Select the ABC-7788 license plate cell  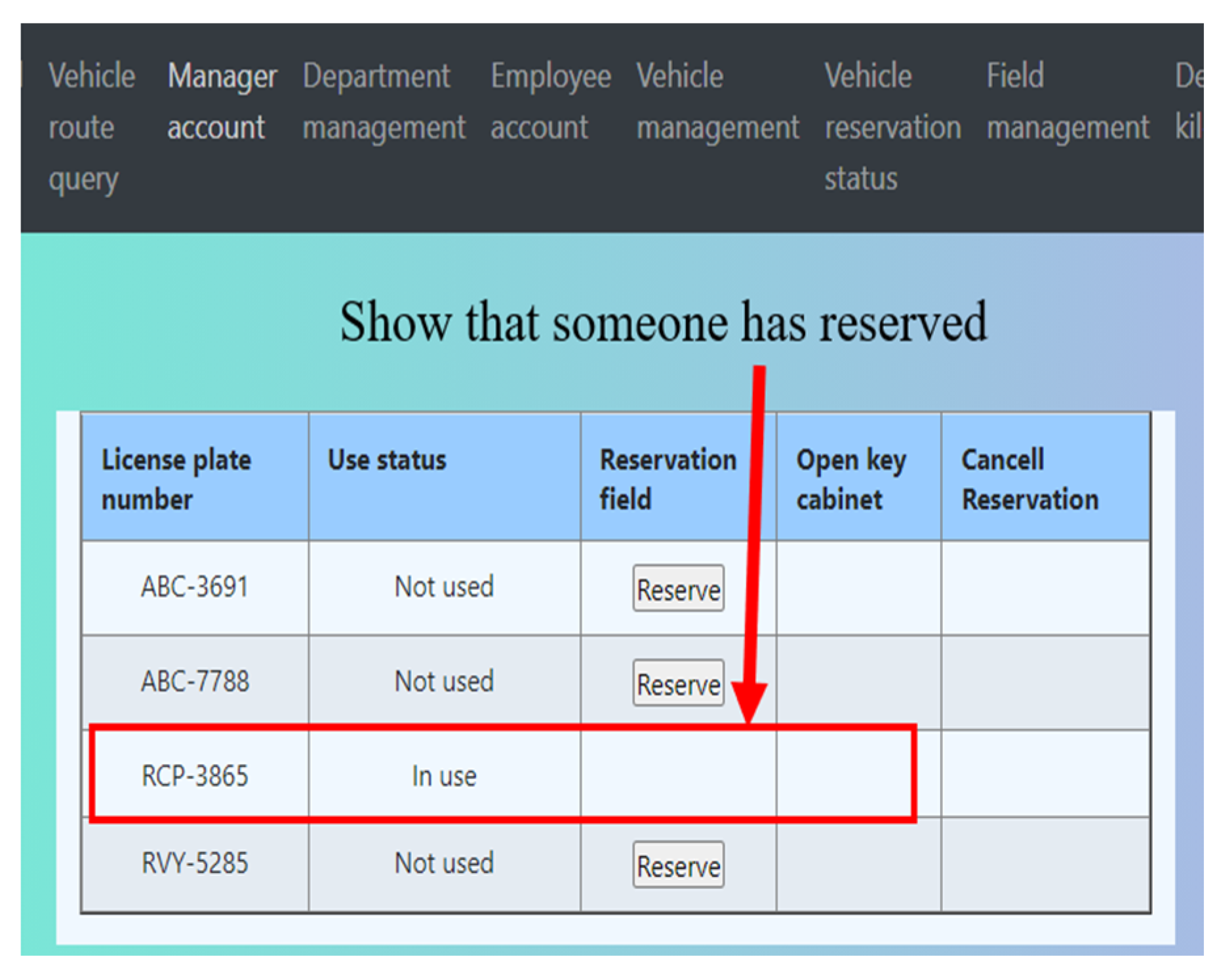click(195, 682)
